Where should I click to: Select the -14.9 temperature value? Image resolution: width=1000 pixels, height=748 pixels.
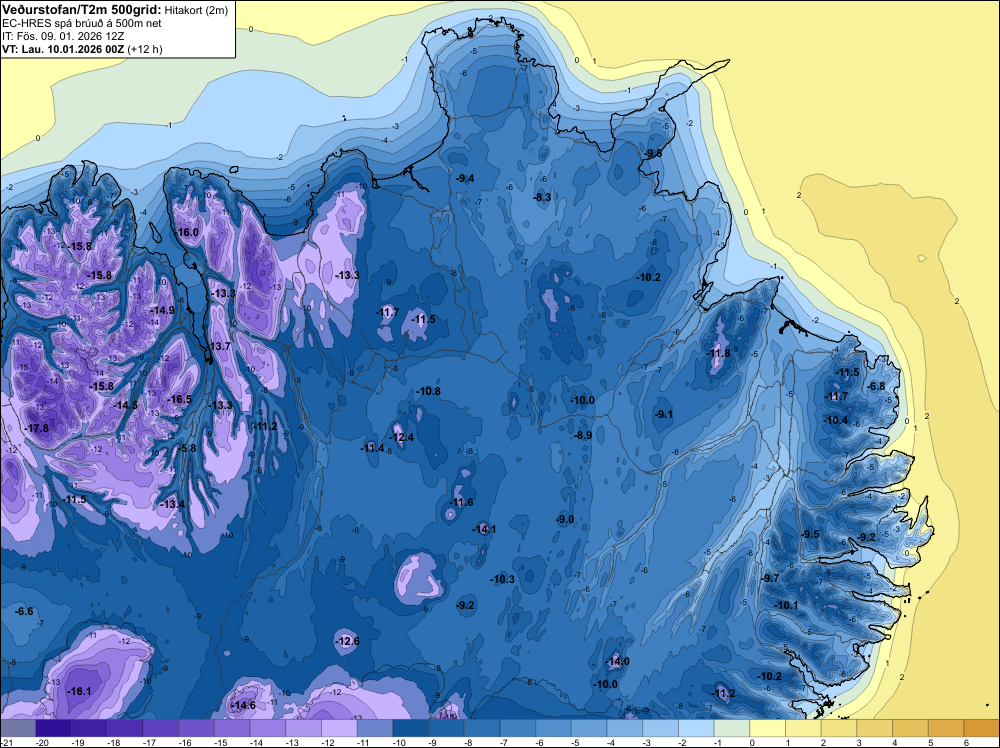point(163,310)
